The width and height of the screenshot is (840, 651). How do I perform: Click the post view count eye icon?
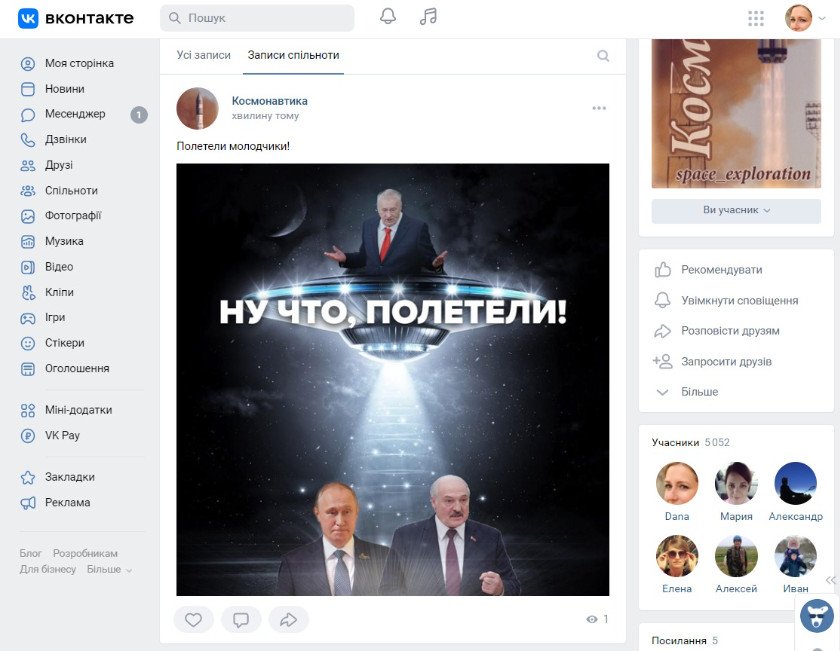(592, 619)
